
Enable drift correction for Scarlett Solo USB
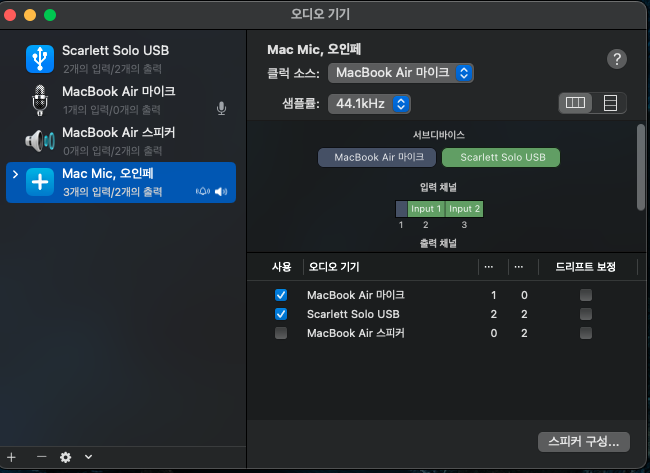pos(586,314)
